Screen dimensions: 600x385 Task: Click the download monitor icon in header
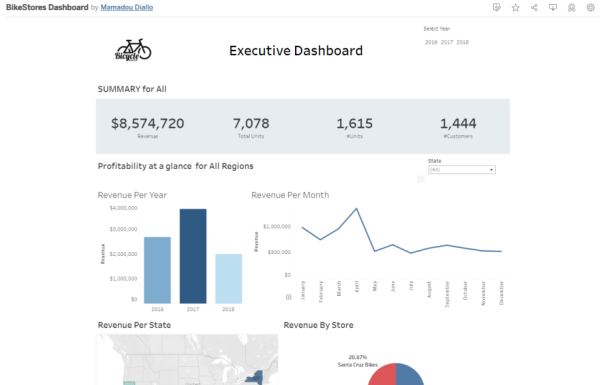[553, 7]
